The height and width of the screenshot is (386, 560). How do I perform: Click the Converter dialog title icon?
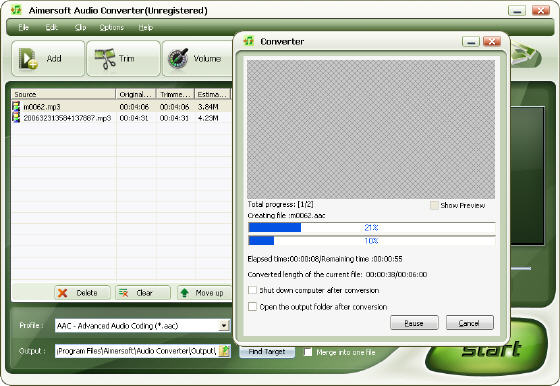pyautogui.click(x=248, y=41)
